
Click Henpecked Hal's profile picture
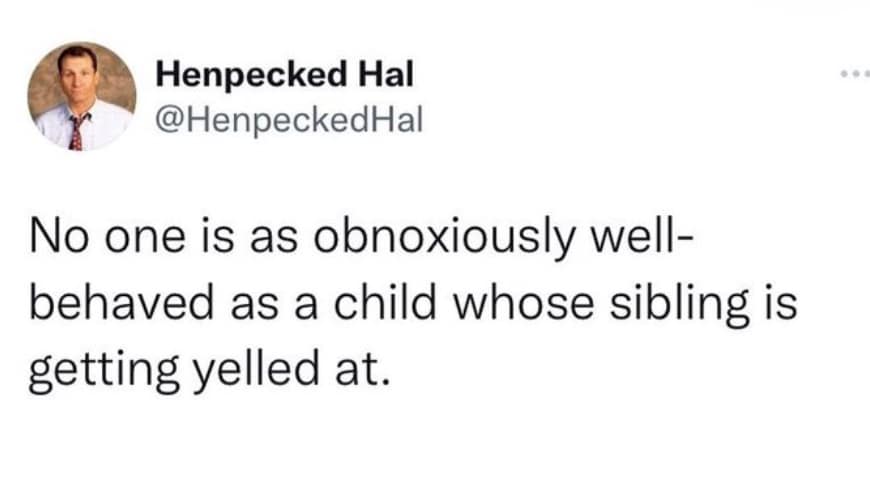click(x=81, y=96)
